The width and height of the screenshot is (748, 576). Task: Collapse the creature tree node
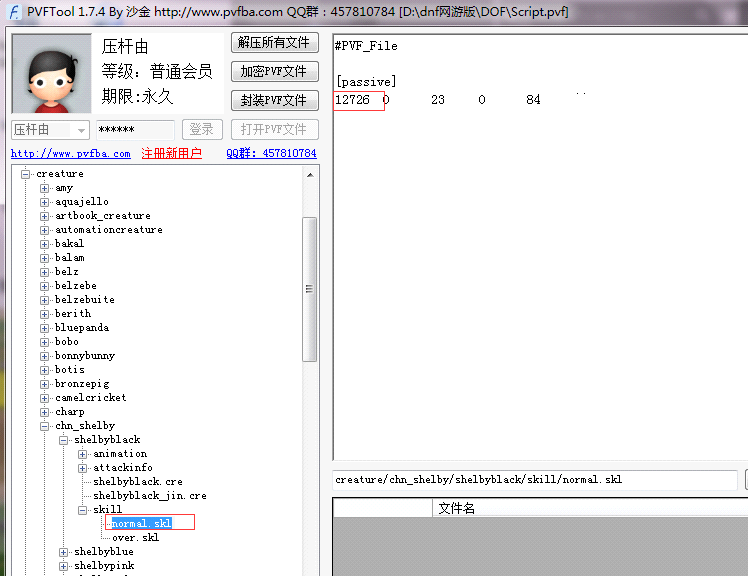point(26,174)
